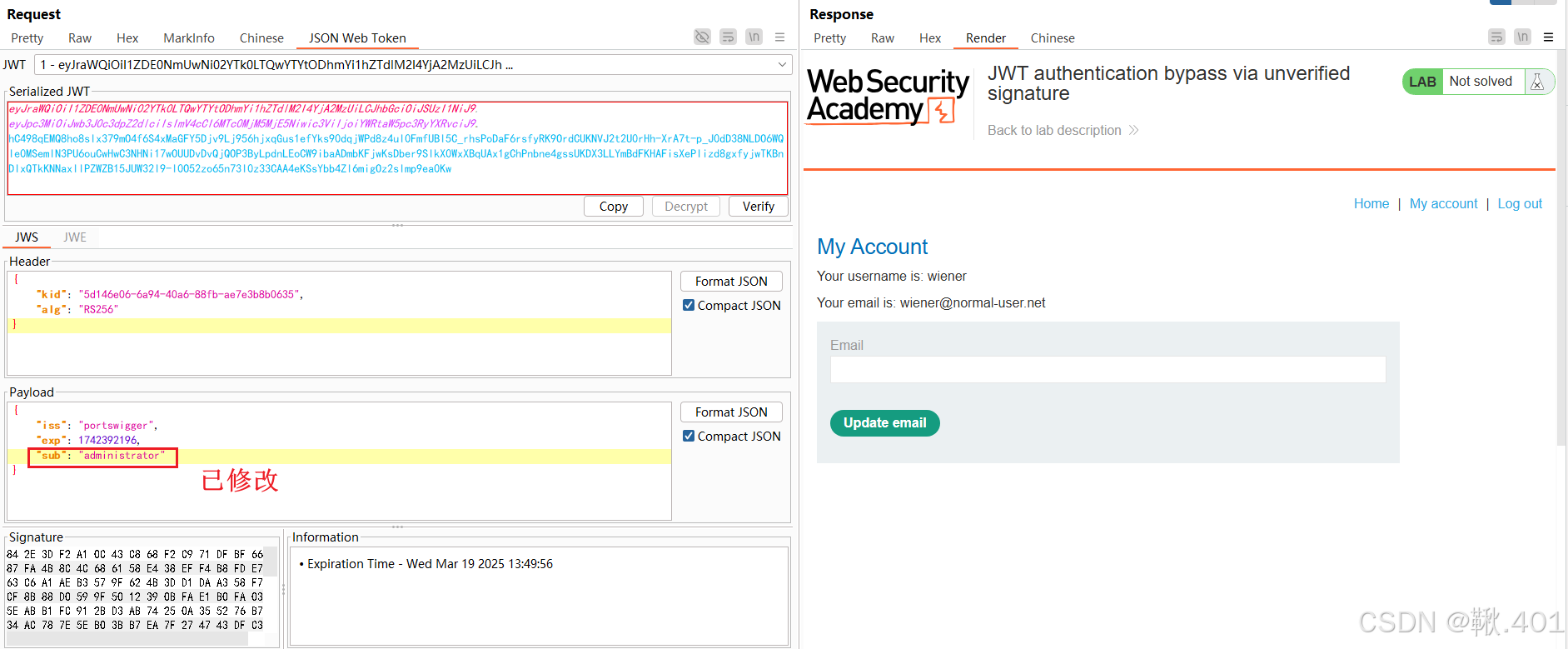Switch Response view to Hex tab
The image size is (1568, 649).
click(x=930, y=38)
